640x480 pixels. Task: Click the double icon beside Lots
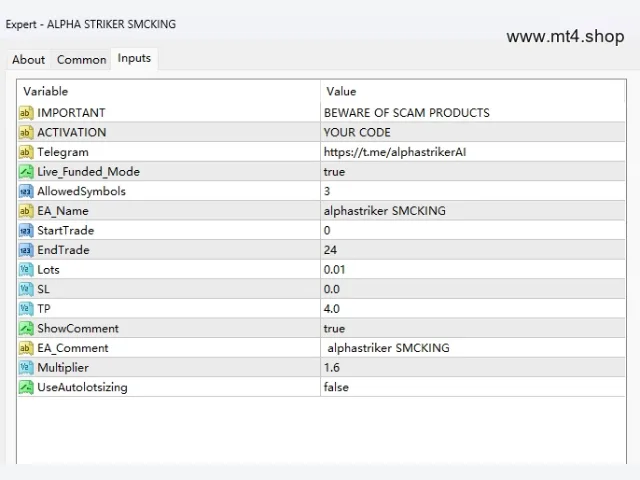click(26, 269)
